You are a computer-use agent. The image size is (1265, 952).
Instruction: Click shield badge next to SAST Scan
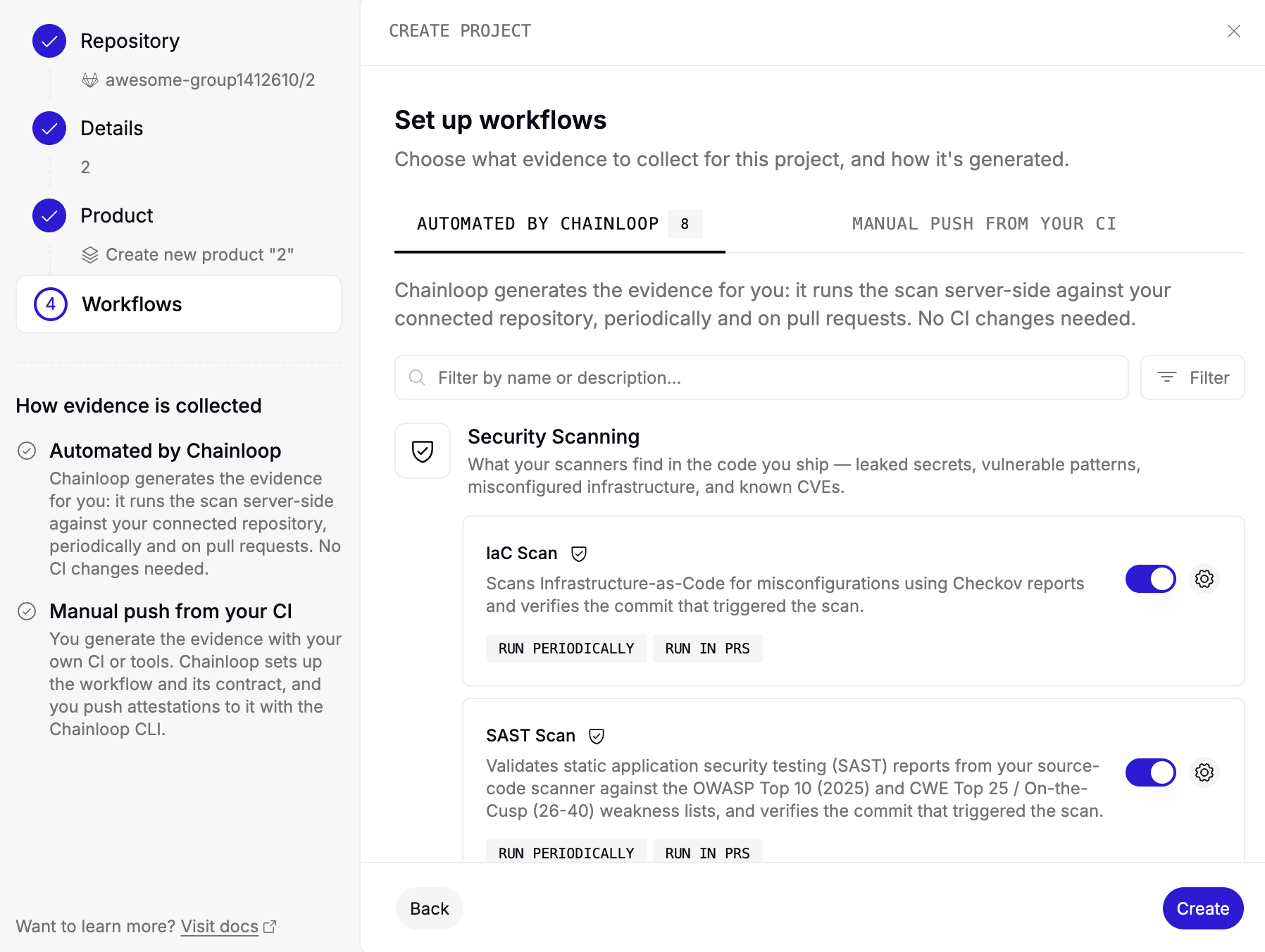coord(597,737)
